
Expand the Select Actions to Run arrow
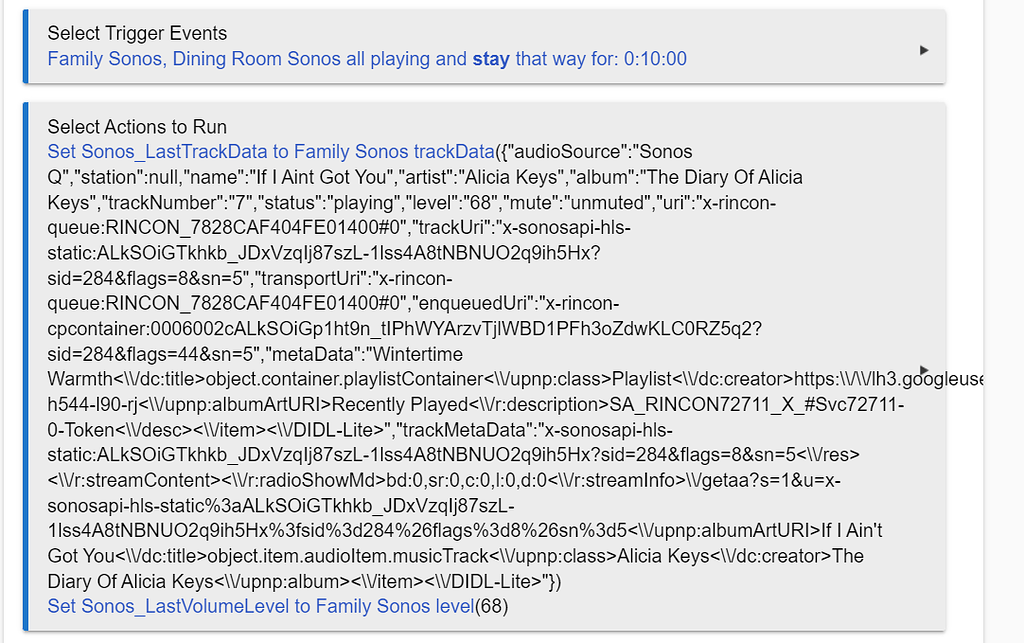(x=924, y=369)
